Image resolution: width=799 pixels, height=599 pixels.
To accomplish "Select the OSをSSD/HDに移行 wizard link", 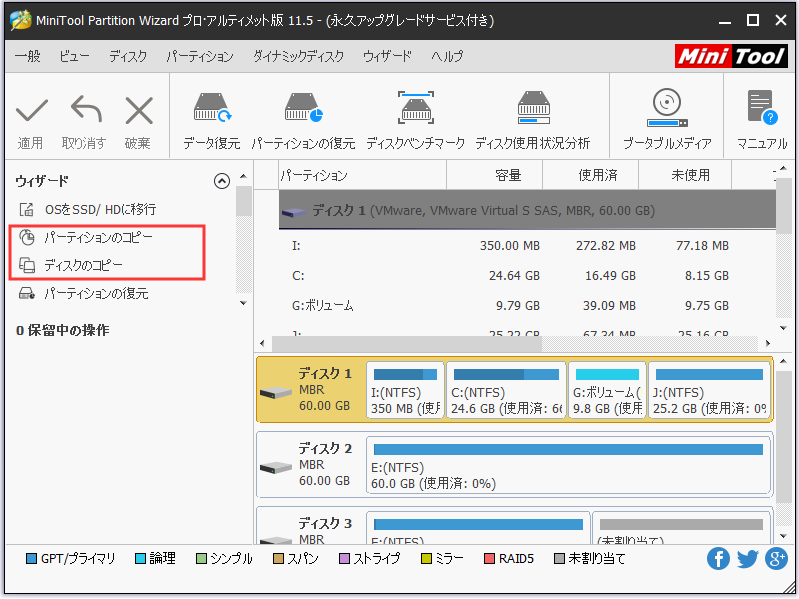I will 100,209.
